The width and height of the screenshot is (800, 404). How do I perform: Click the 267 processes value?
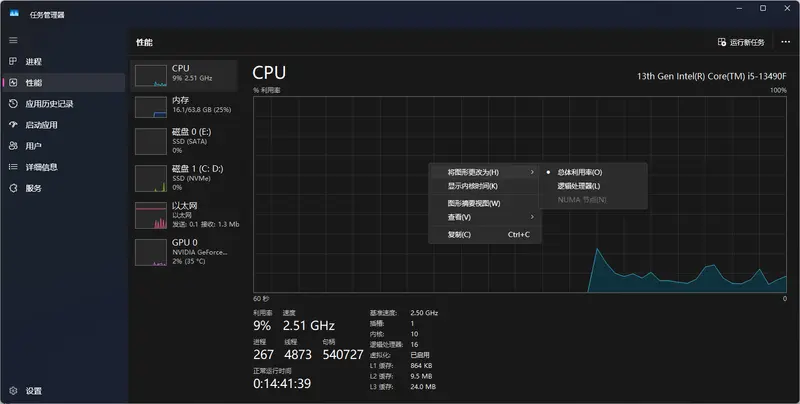coord(263,354)
